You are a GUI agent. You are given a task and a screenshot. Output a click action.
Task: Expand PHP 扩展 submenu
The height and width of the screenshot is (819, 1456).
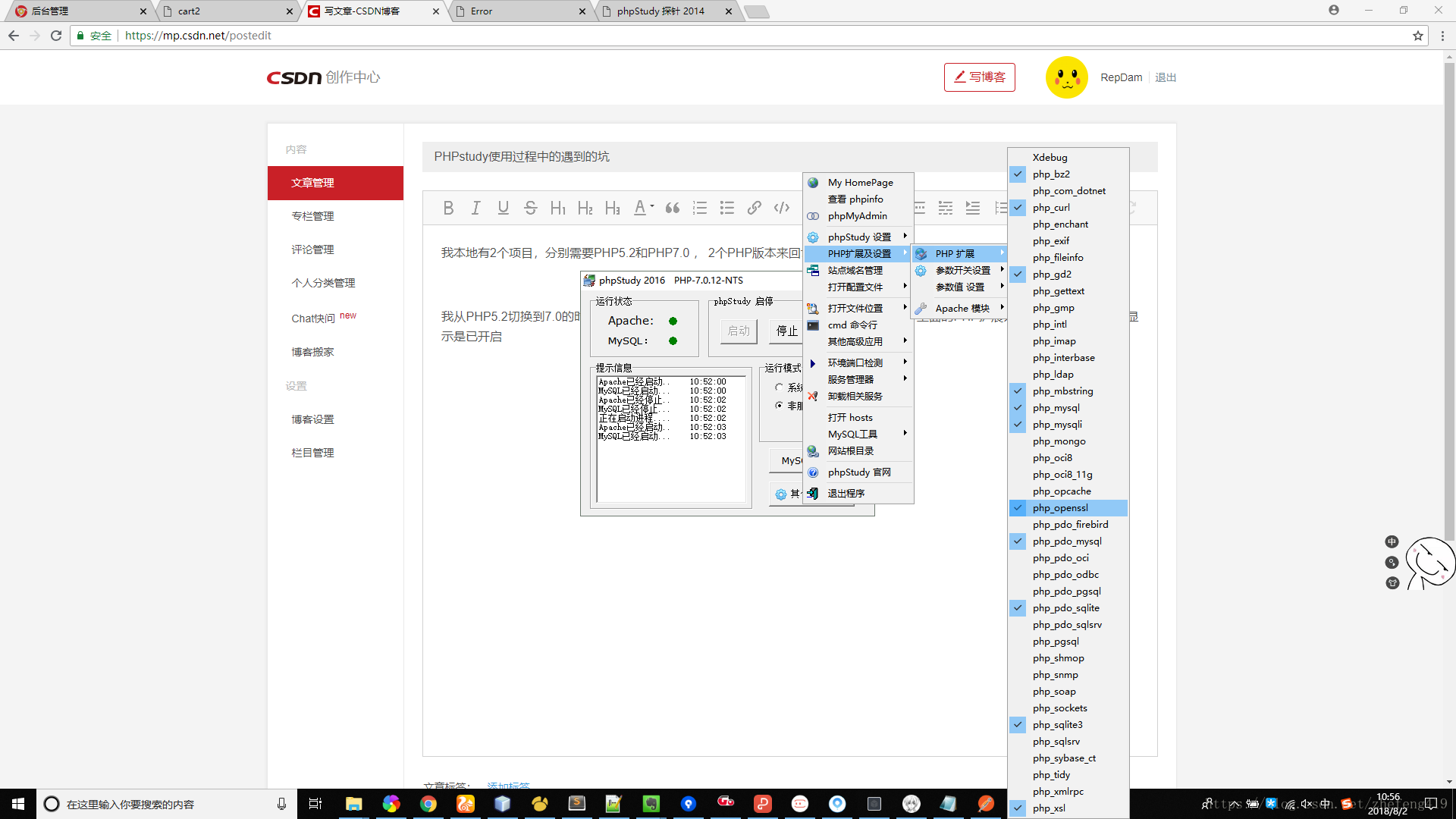[x=959, y=253]
